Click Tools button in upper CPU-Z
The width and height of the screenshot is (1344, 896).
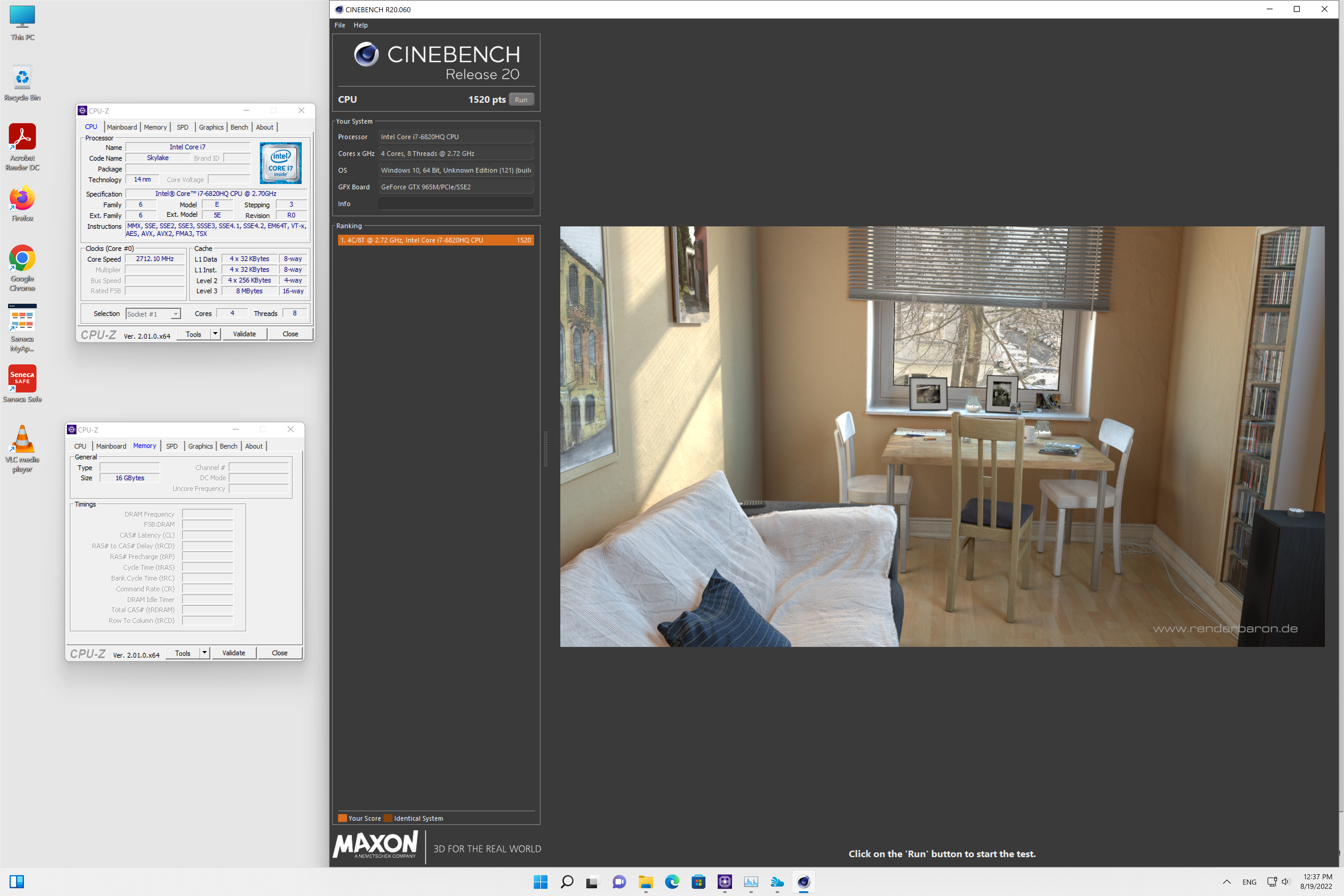click(x=193, y=334)
